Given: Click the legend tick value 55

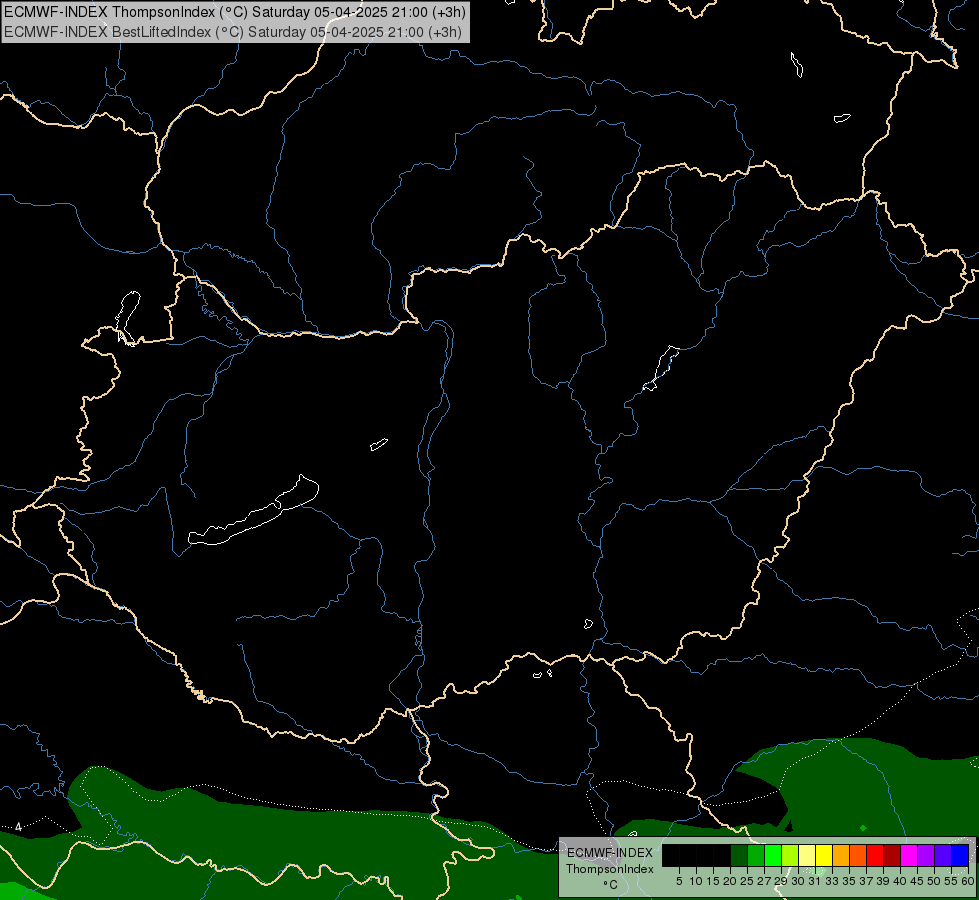Looking at the screenshot, I should pyautogui.click(x=951, y=881).
